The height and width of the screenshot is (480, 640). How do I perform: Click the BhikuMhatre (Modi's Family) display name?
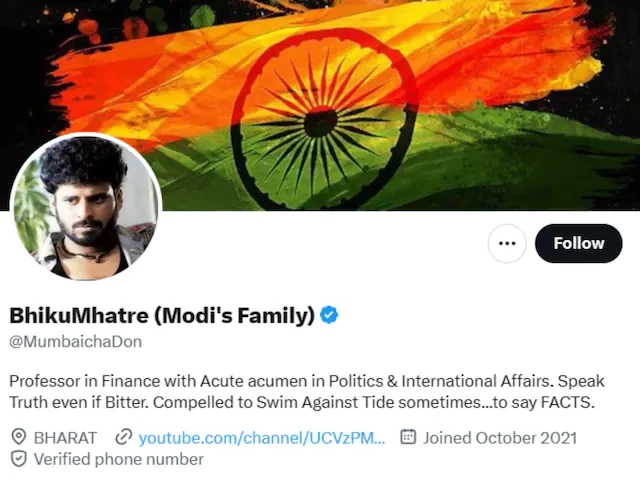[x=162, y=316]
